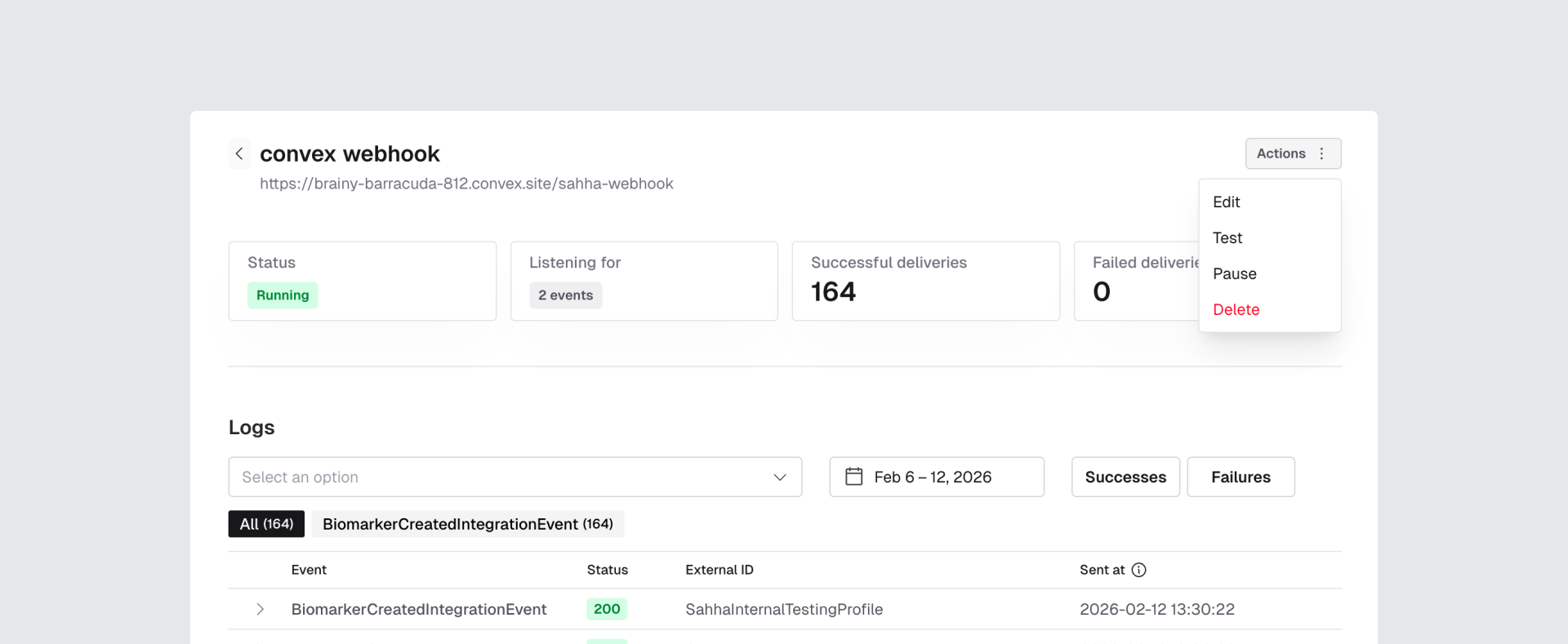Click the SahhaInternalTestingProfile external ID
Screen dimensions: 1568x644
(784, 609)
